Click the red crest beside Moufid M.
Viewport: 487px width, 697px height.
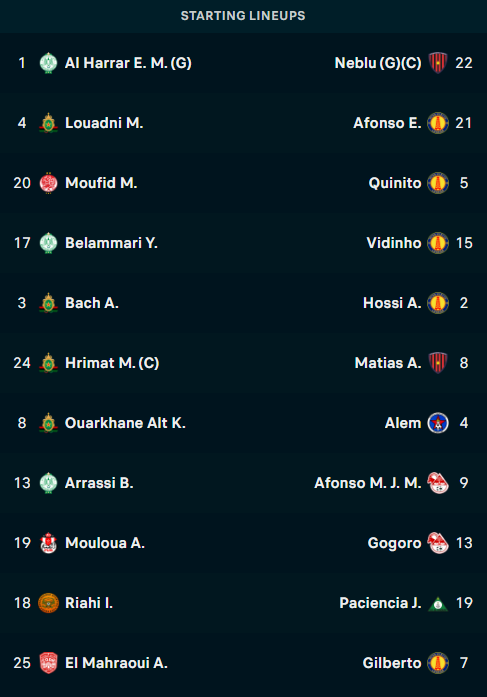coord(48,183)
